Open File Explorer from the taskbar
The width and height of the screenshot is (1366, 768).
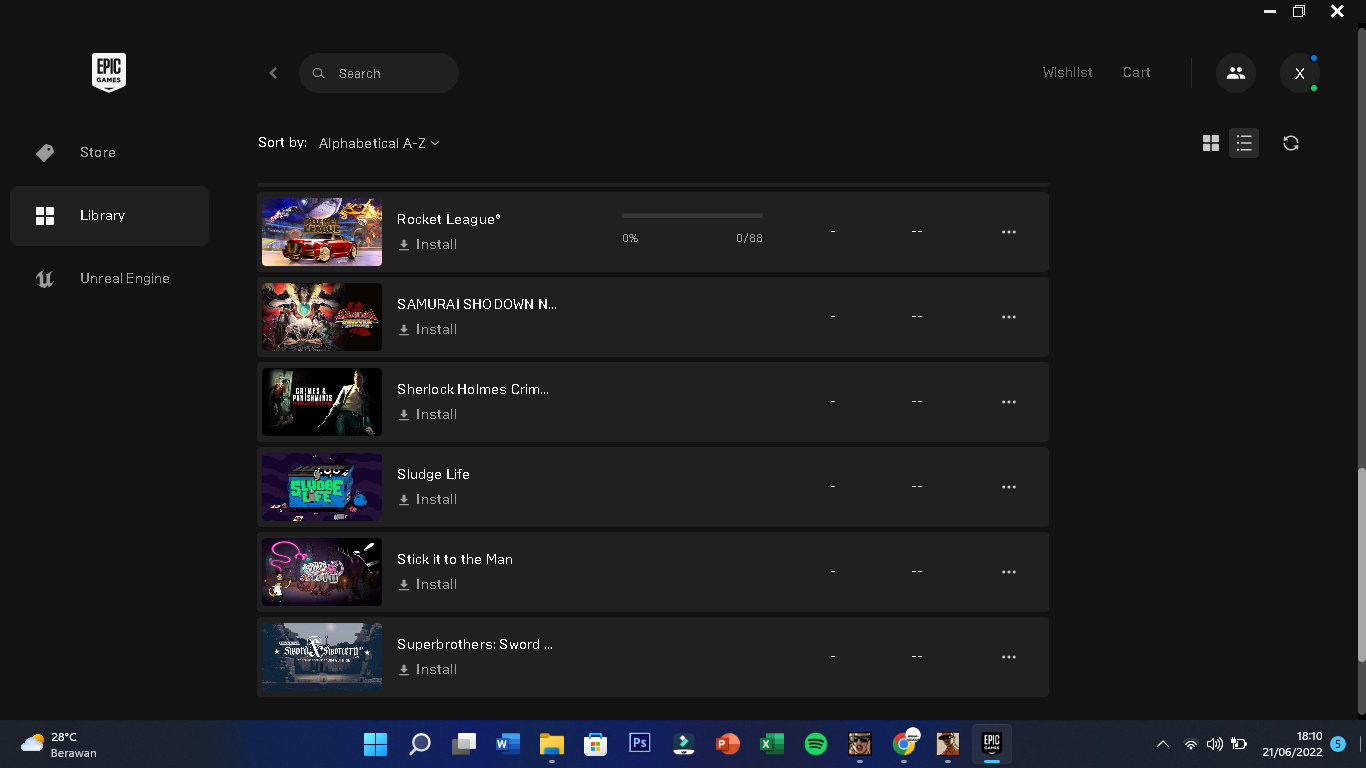click(552, 744)
